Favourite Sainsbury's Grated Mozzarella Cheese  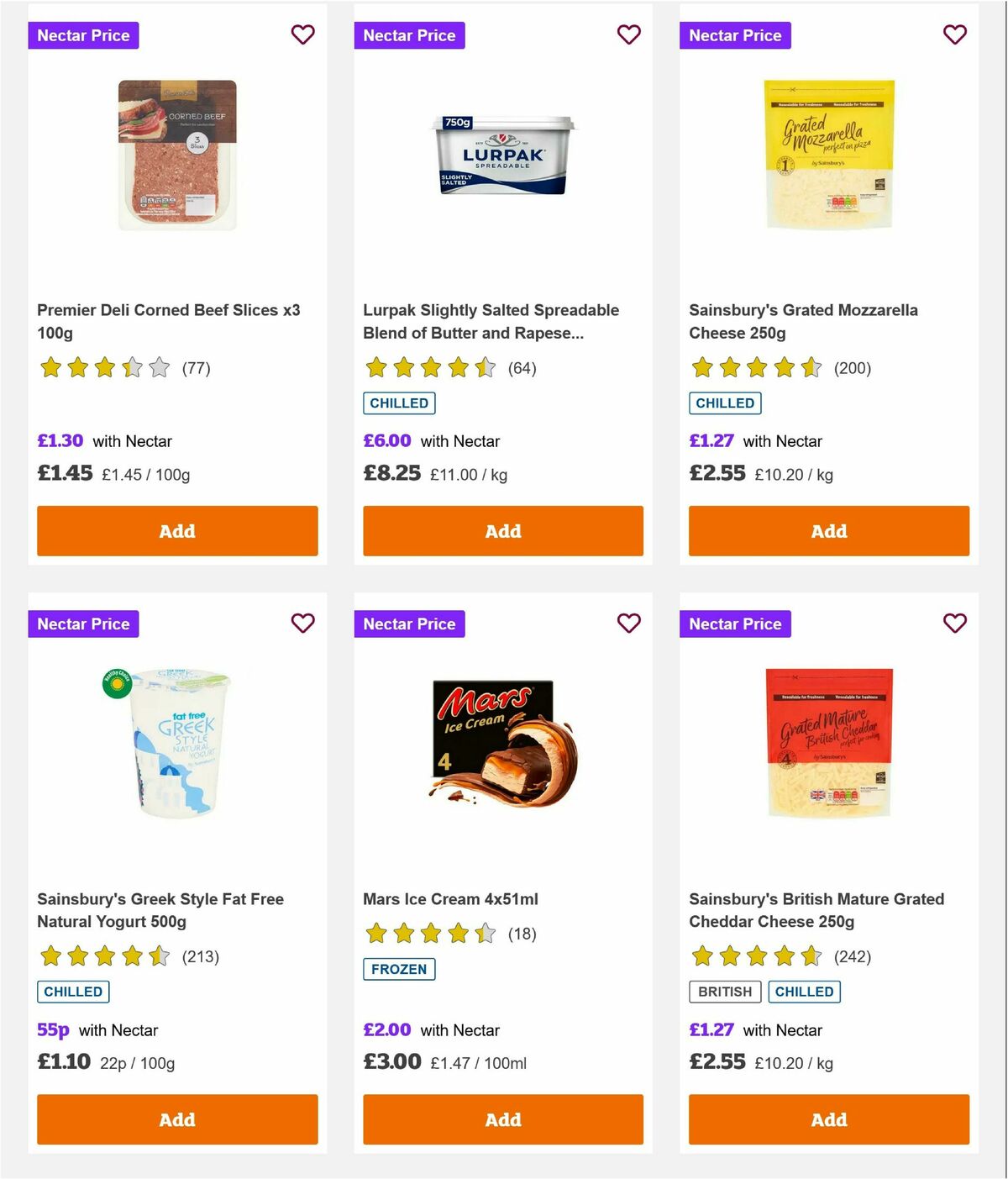(954, 34)
